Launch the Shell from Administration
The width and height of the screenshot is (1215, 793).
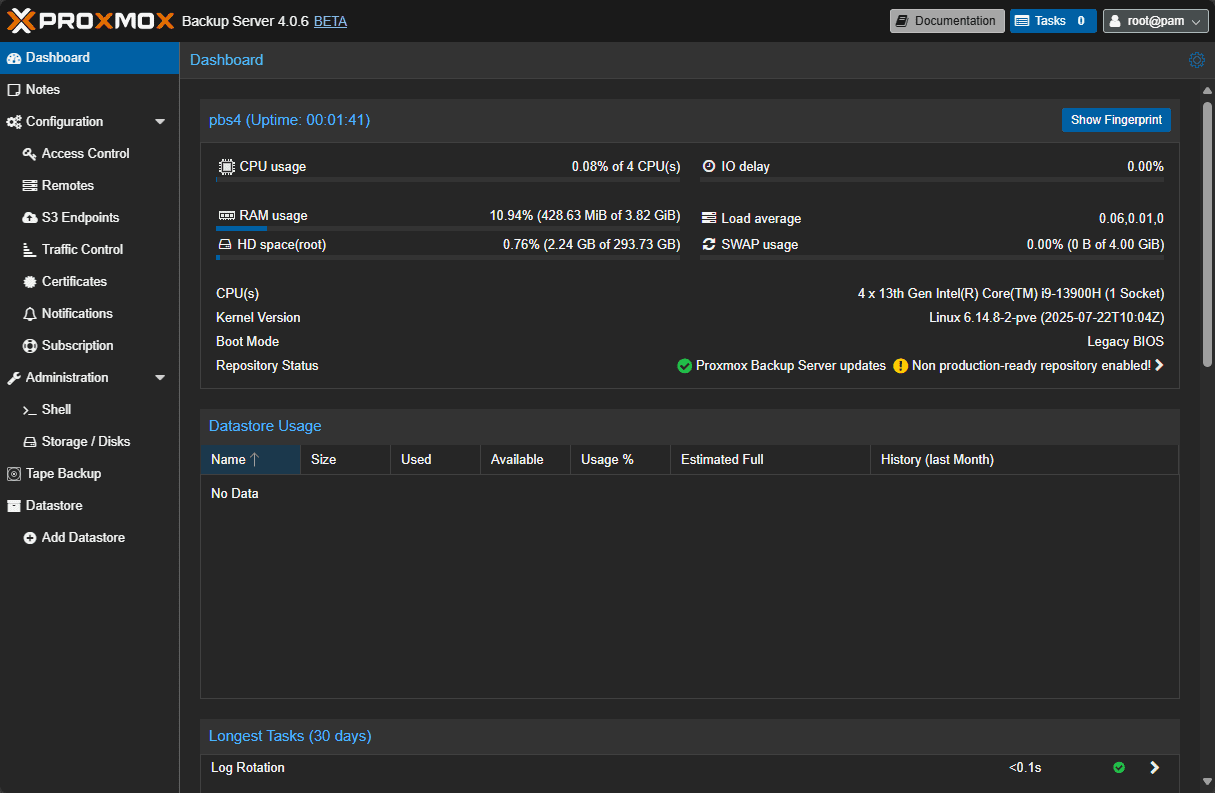[x=56, y=409]
